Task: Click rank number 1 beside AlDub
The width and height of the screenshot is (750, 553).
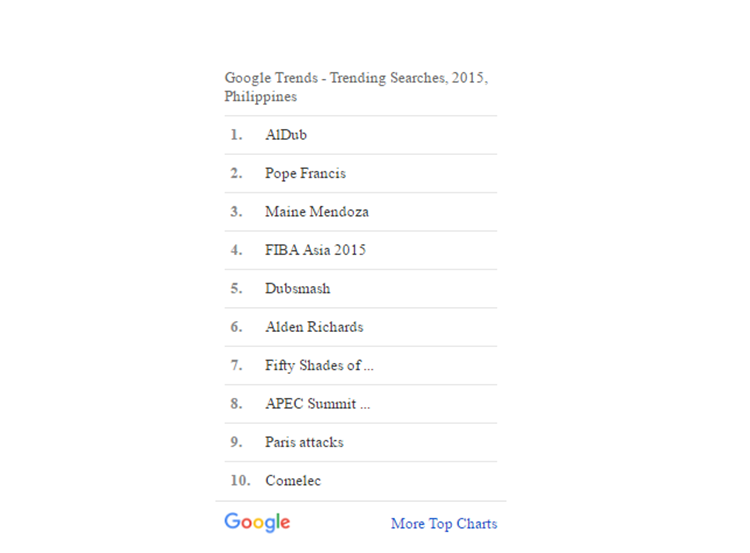Action: tap(236, 135)
